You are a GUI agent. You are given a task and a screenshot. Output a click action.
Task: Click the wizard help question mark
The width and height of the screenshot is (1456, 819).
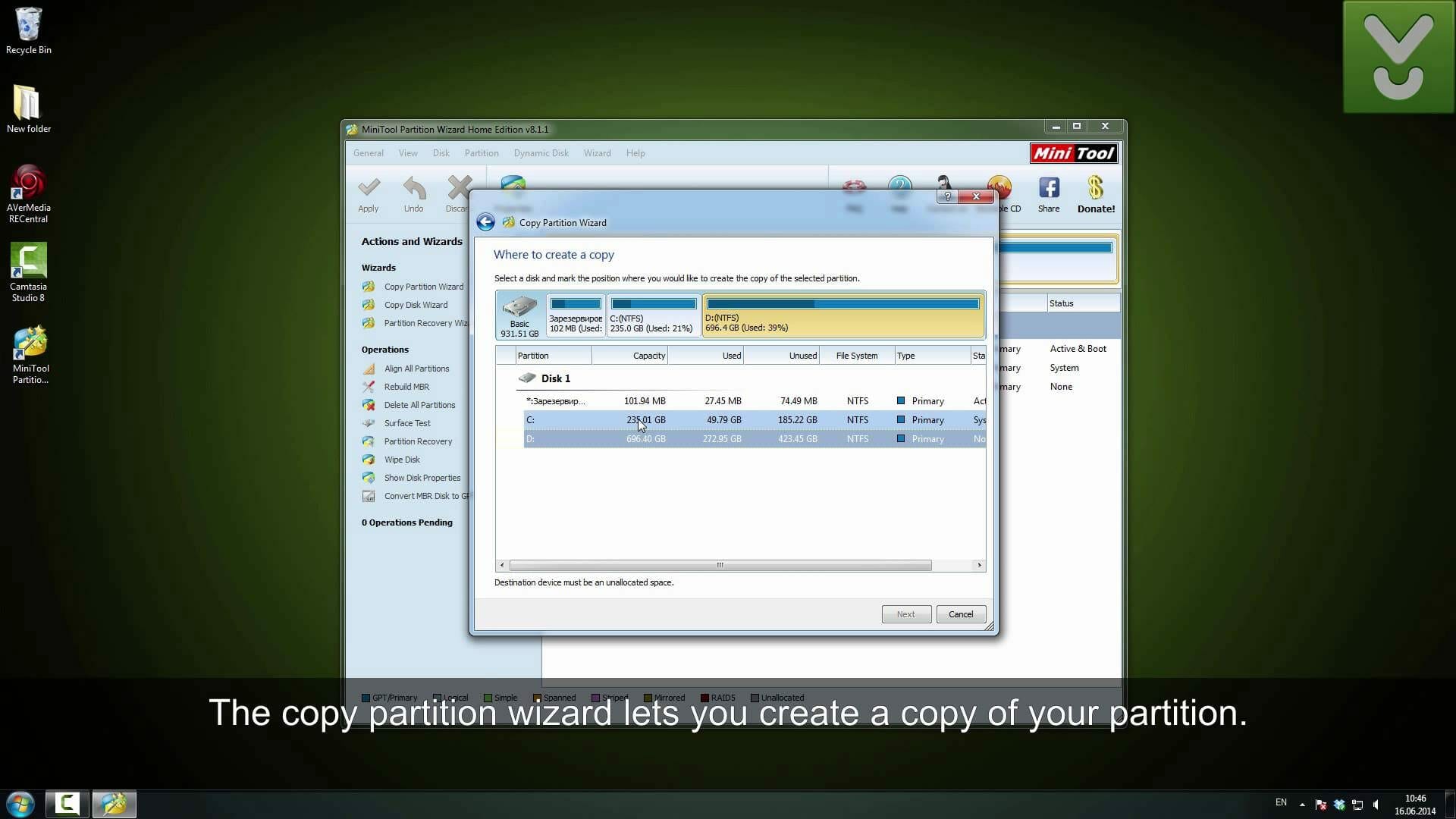[947, 196]
